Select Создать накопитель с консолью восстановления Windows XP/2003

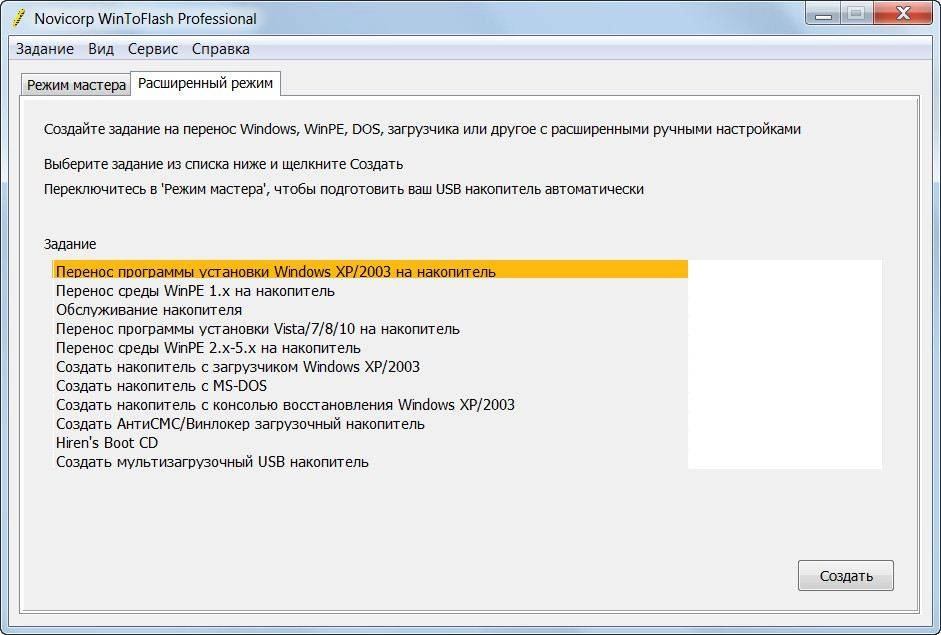[x=370, y=405]
